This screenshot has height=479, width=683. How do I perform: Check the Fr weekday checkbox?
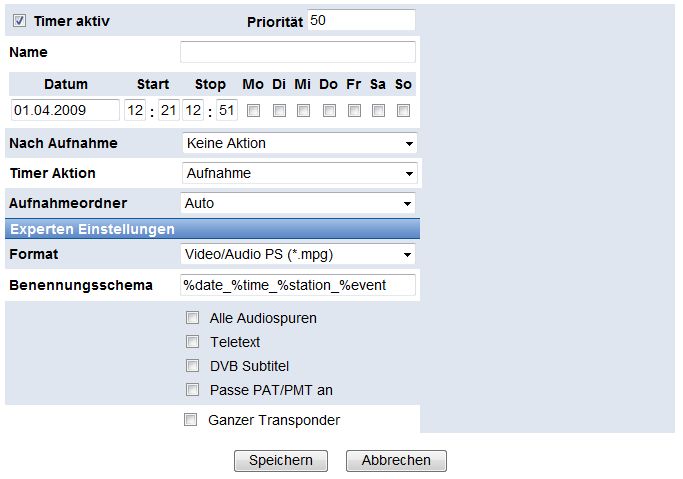tap(353, 110)
